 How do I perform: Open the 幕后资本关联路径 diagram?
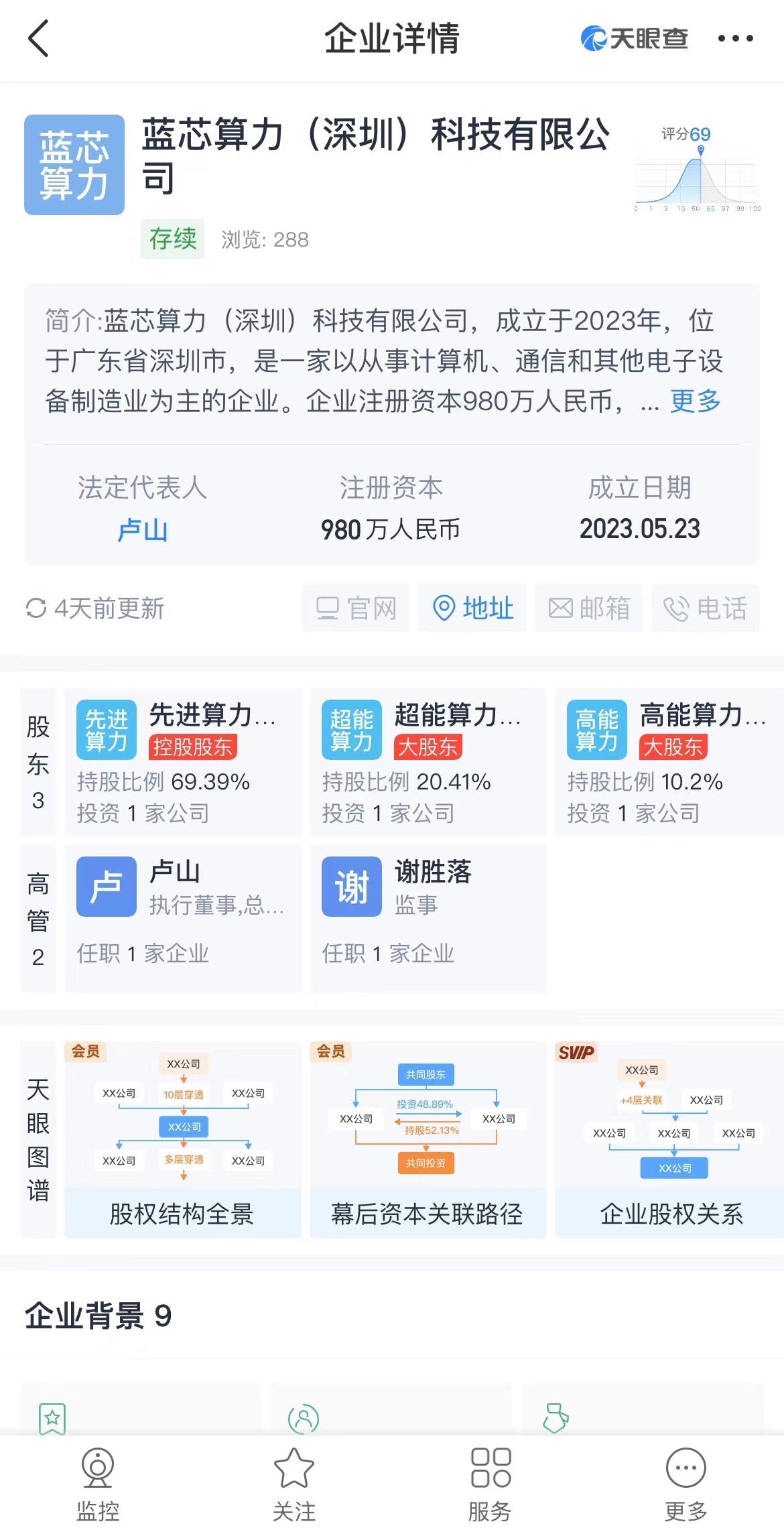(x=428, y=1139)
